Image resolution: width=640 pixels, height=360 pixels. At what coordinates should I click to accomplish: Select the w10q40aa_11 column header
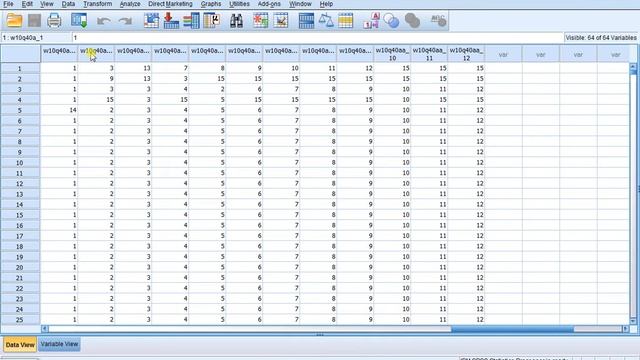429,54
